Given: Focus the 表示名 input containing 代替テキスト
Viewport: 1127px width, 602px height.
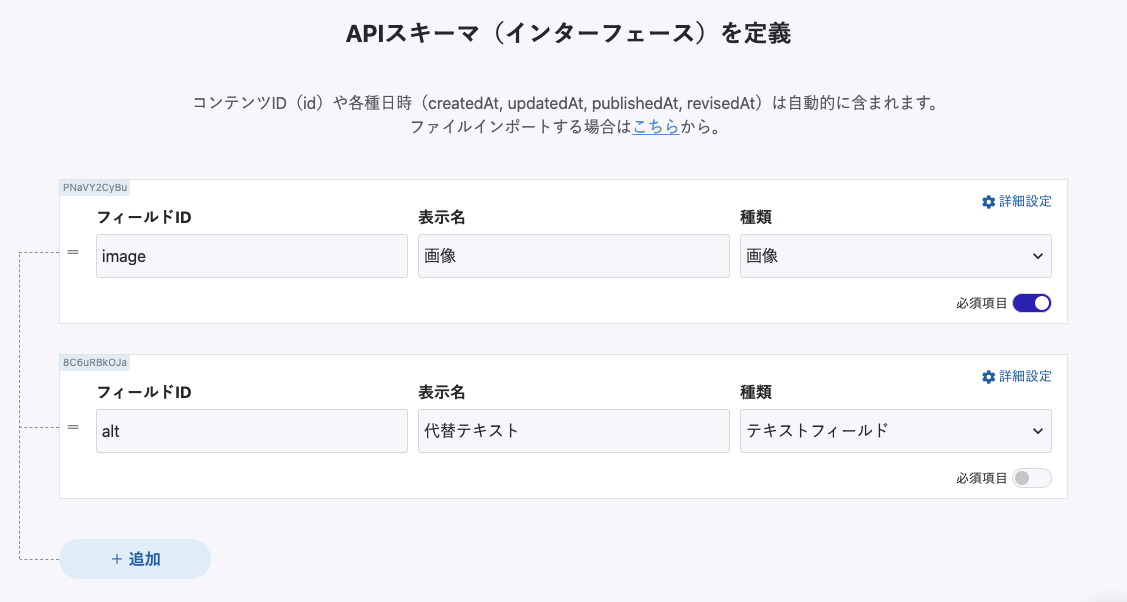Looking at the screenshot, I should [x=573, y=431].
